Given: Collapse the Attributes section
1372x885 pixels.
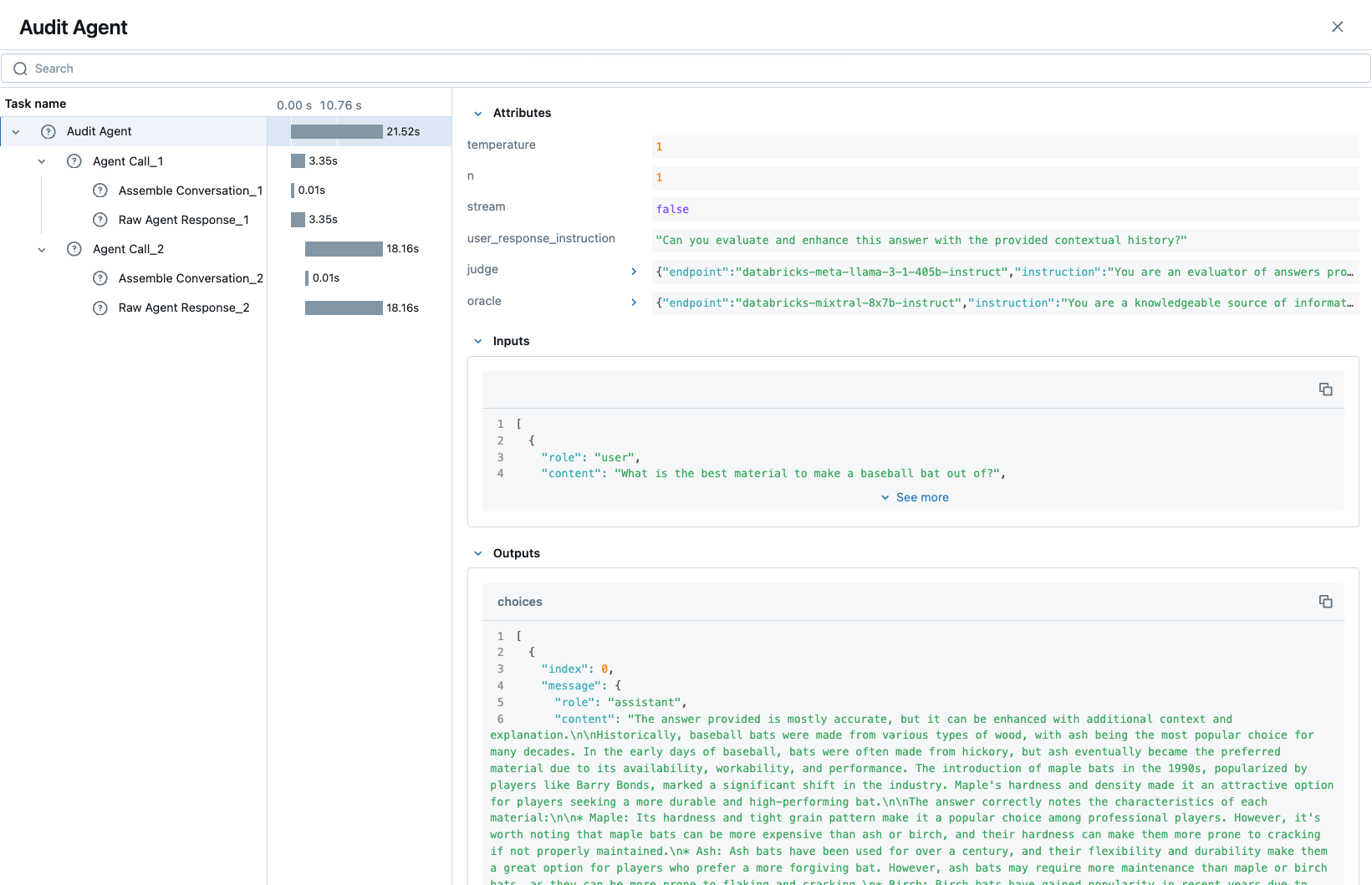Looking at the screenshot, I should 477,113.
